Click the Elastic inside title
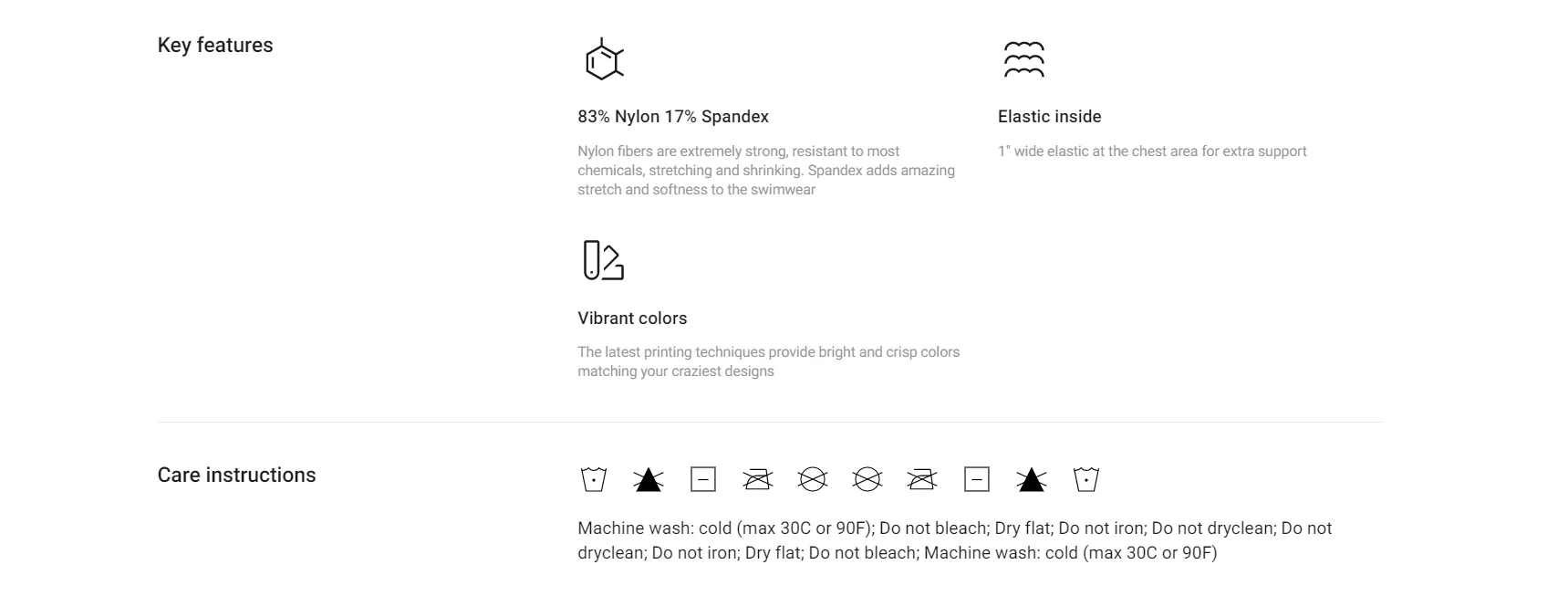The image size is (1568, 596). point(1050,117)
